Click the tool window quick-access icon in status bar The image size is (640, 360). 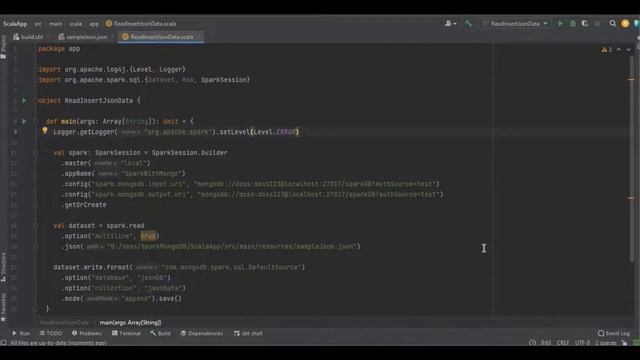[3, 342]
